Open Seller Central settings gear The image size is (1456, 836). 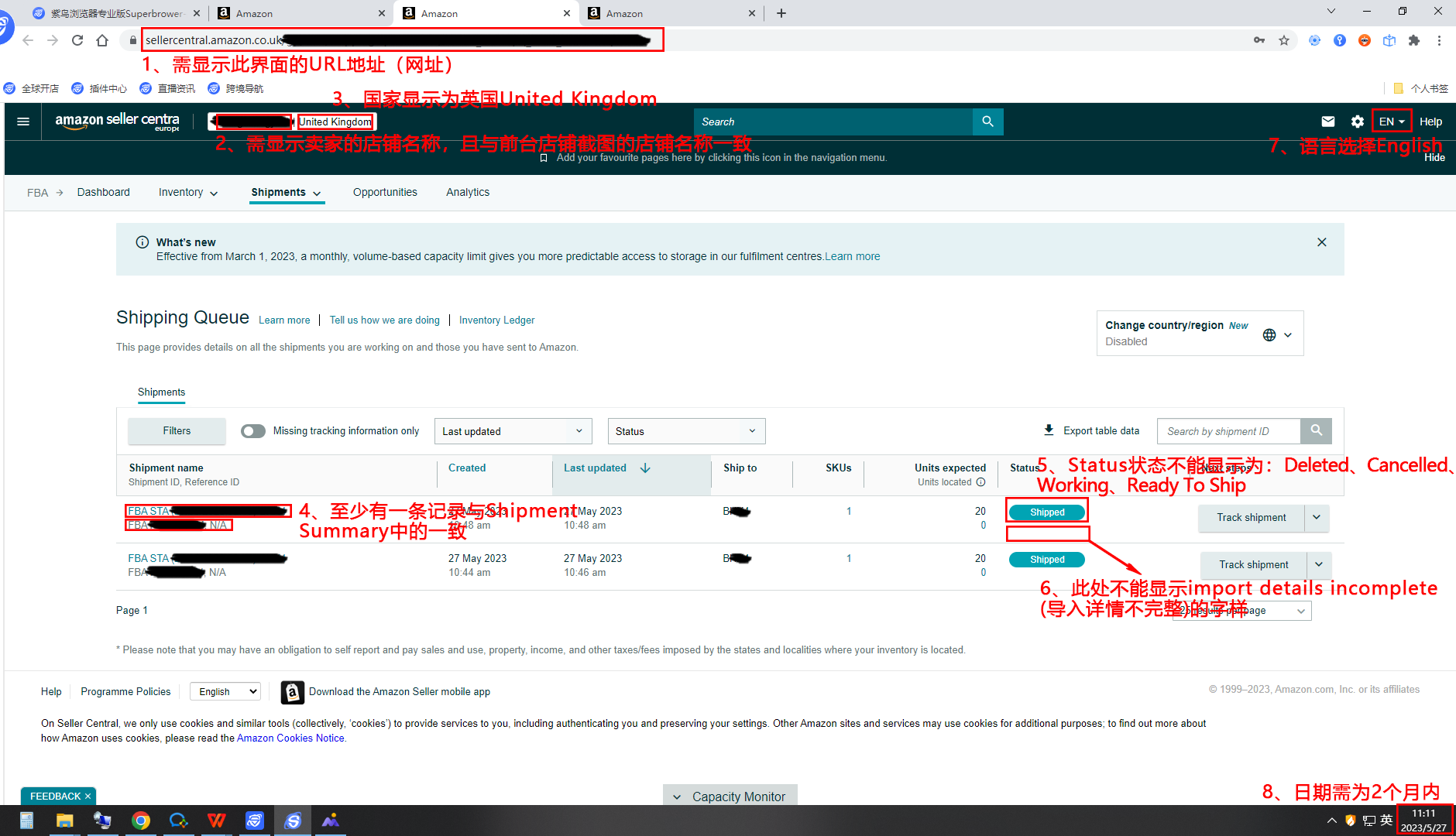click(x=1357, y=122)
